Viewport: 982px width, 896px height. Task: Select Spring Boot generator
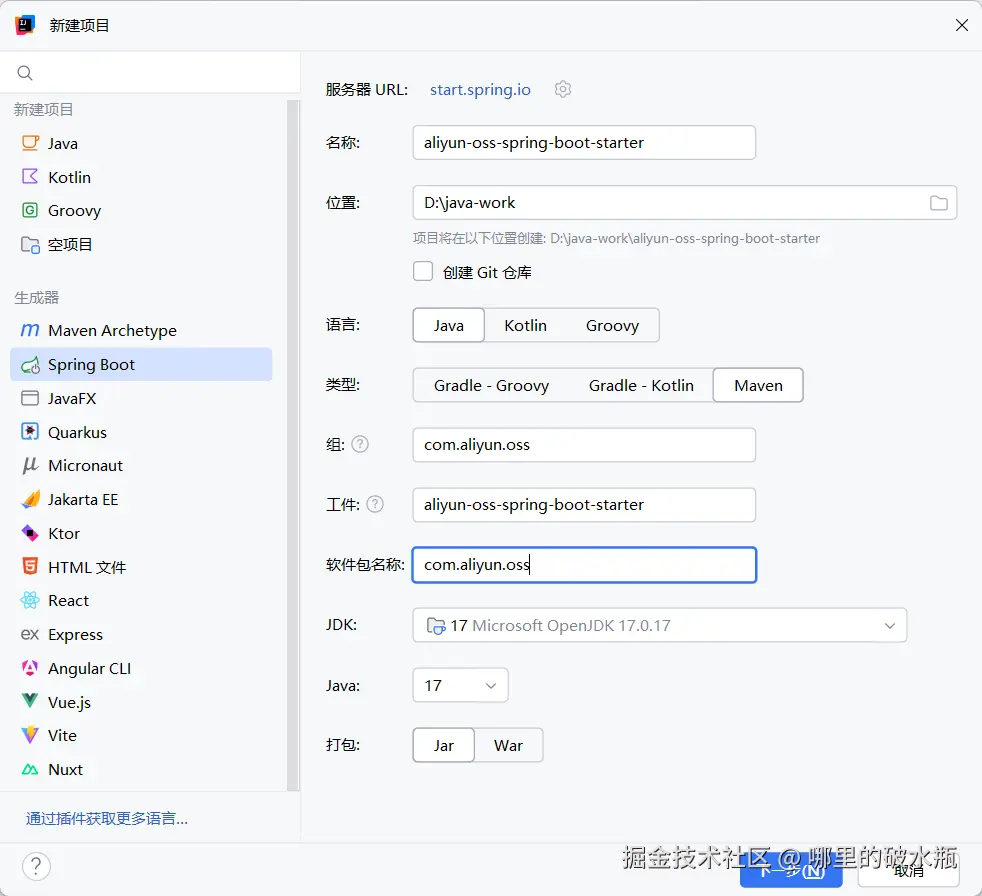pos(142,364)
